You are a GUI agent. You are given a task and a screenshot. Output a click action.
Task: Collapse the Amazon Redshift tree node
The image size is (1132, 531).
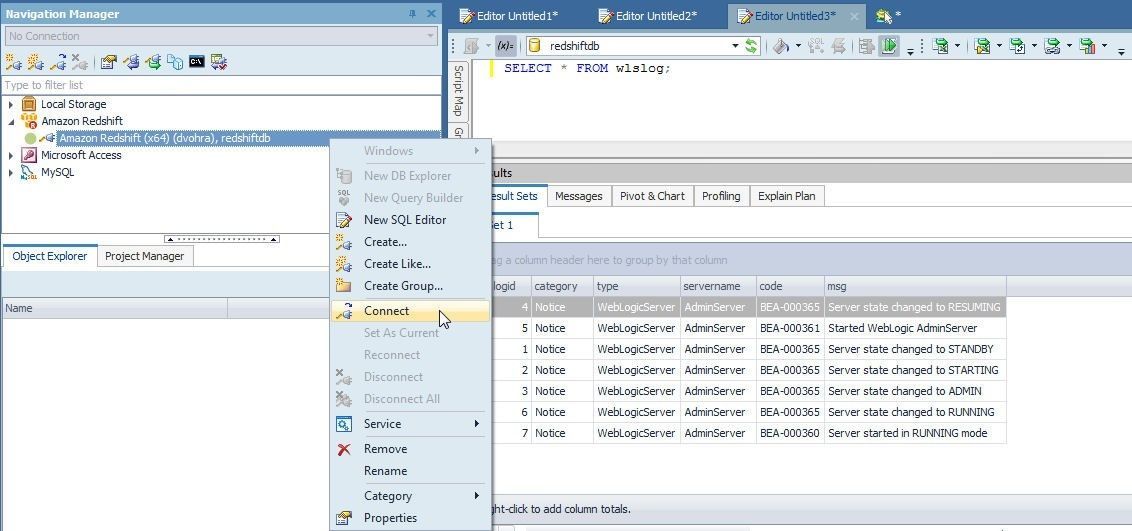pos(11,121)
